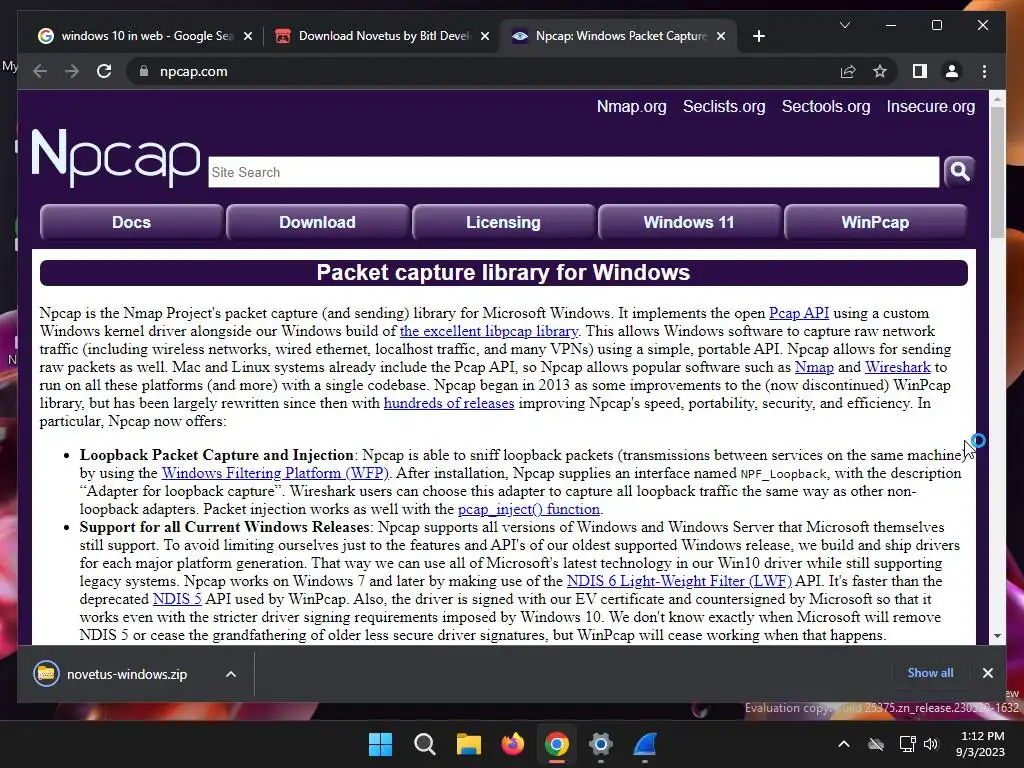The image size is (1024, 768).
Task: Visit the Seclists.org link
Action: click(x=724, y=106)
